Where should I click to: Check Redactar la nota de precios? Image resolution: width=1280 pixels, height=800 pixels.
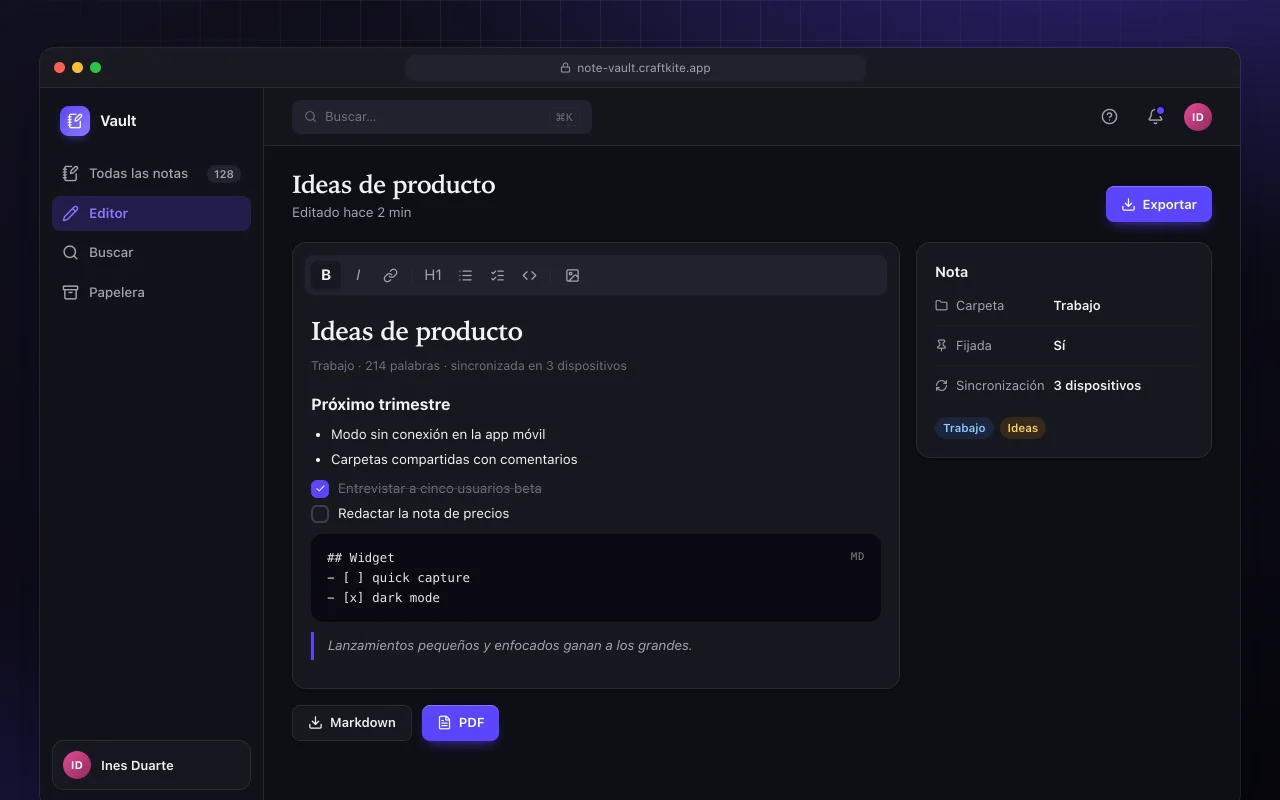320,514
